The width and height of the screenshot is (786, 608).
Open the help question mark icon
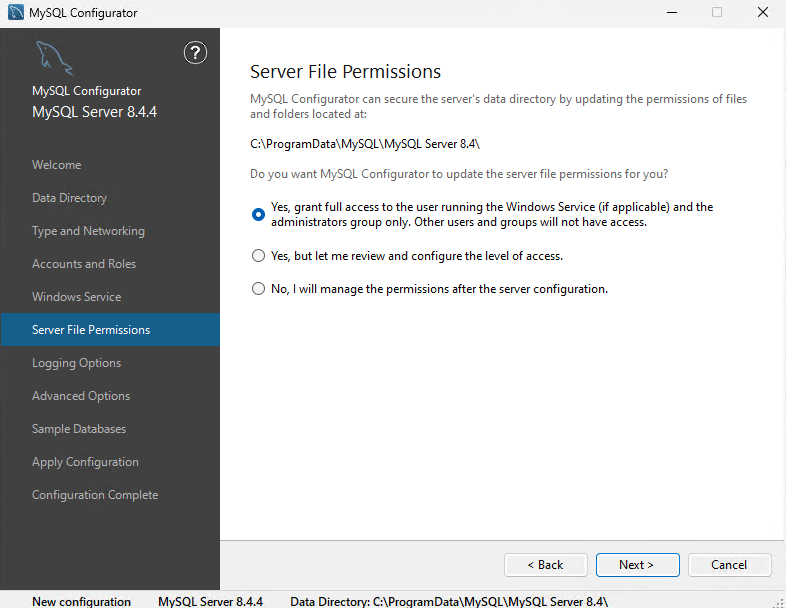coord(195,53)
